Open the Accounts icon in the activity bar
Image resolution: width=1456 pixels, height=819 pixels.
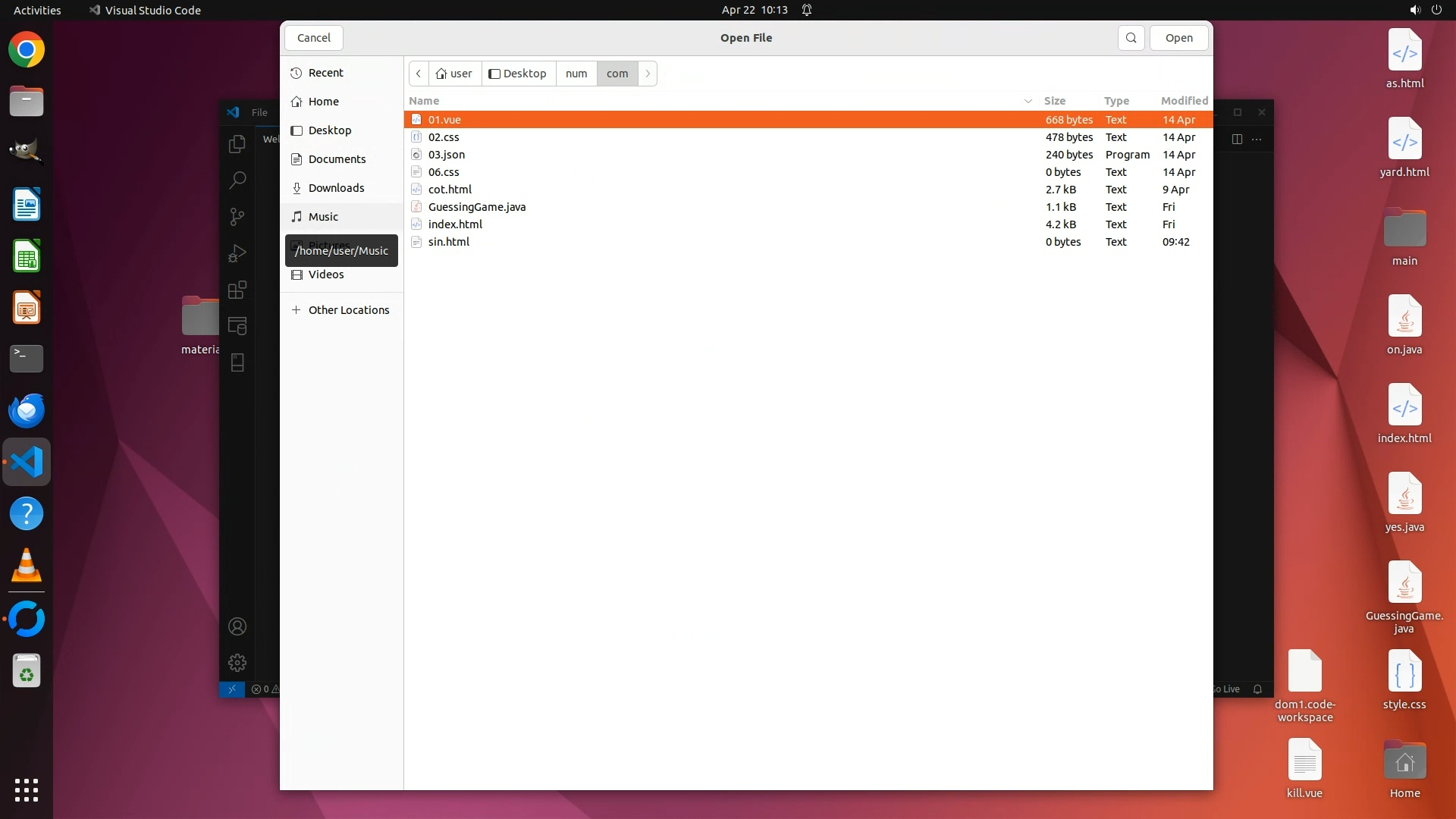pos(237,626)
